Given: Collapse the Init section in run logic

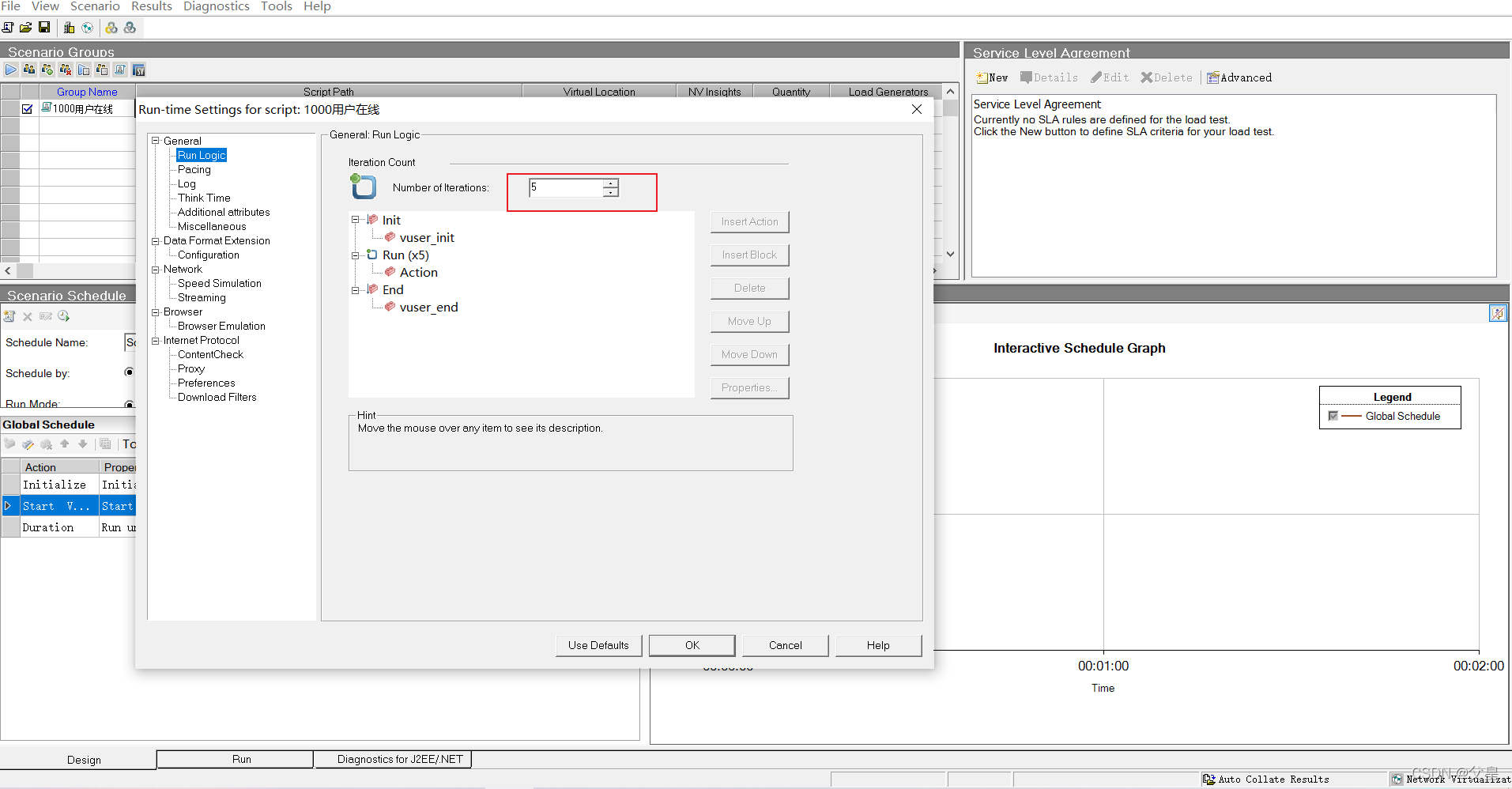Looking at the screenshot, I should point(355,220).
